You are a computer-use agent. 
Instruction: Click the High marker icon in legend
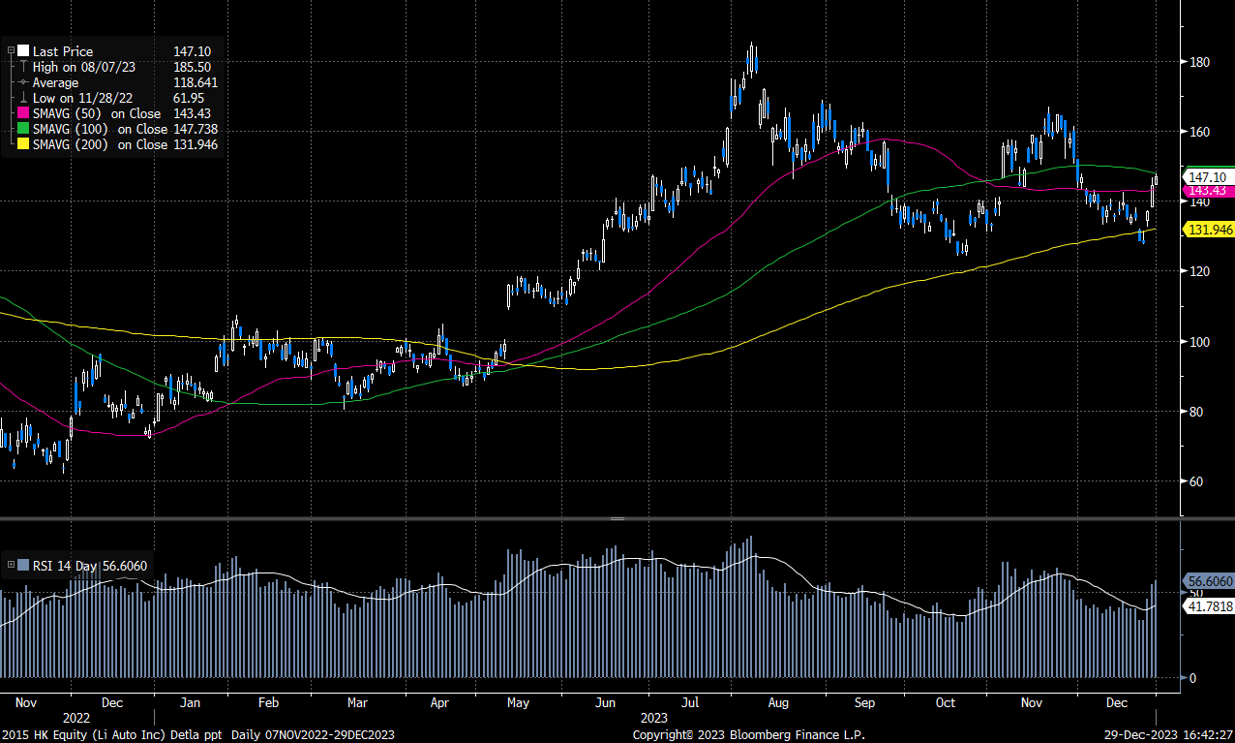(x=23, y=66)
